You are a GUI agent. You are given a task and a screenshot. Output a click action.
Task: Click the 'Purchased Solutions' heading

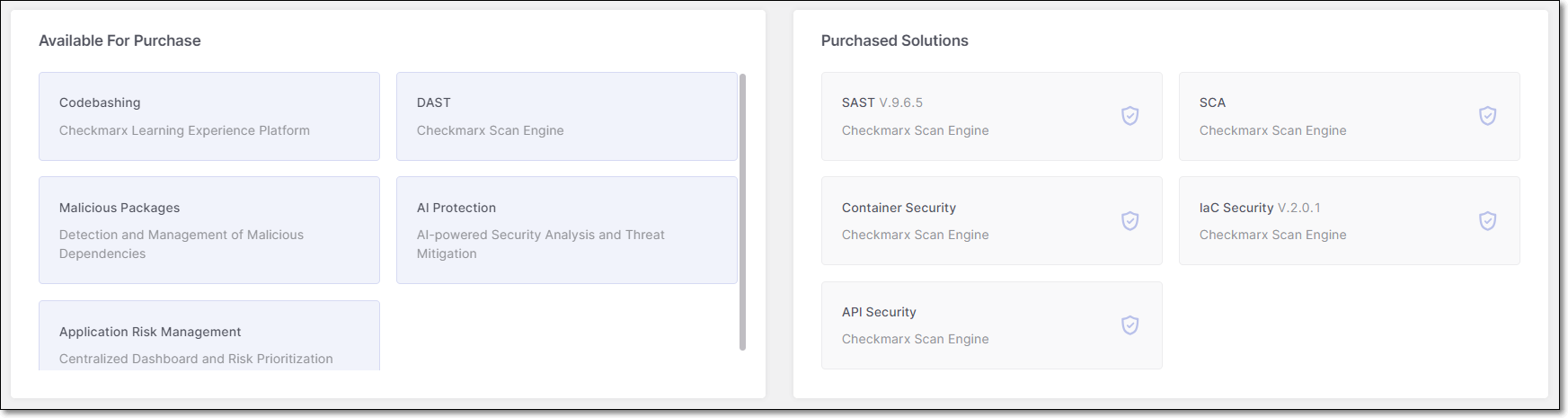[x=895, y=40]
